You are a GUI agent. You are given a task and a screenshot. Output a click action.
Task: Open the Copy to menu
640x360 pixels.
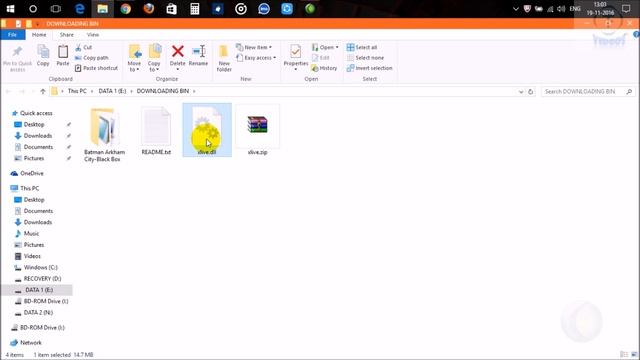[154, 58]
